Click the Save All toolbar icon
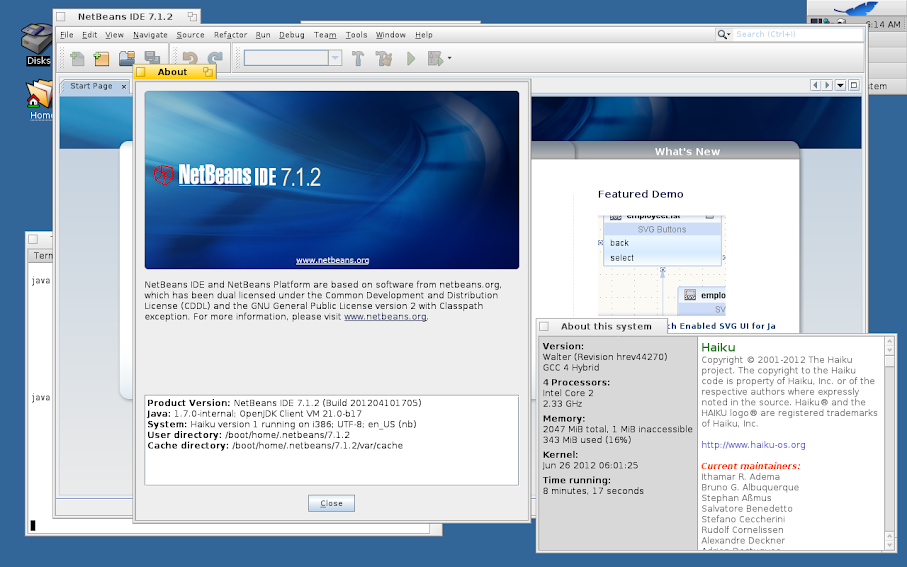Viewport: 907px width, 567px height. (x=152, y=58)
